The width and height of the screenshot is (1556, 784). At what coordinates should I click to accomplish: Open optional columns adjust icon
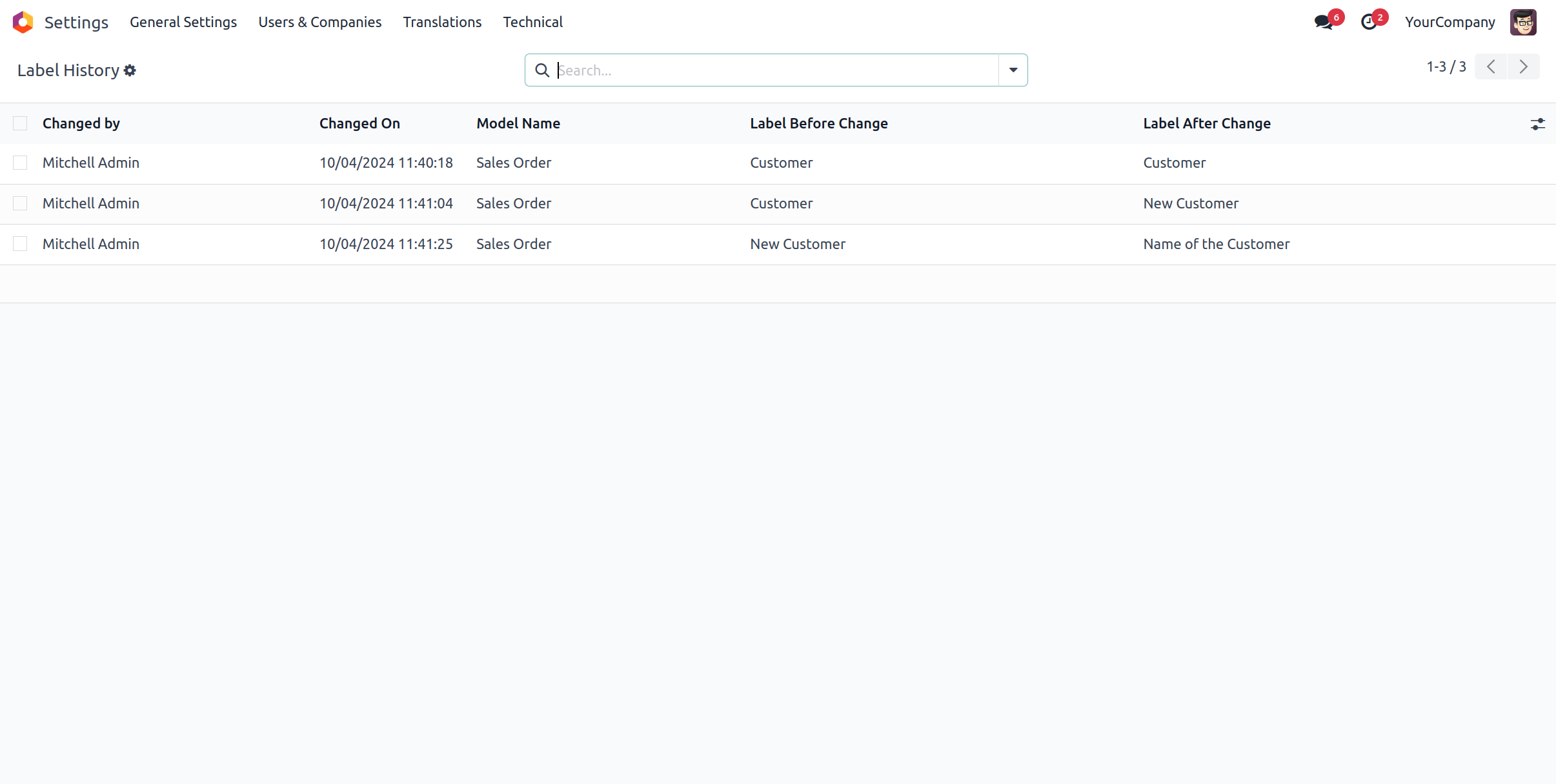click(x=1537, y=124)
